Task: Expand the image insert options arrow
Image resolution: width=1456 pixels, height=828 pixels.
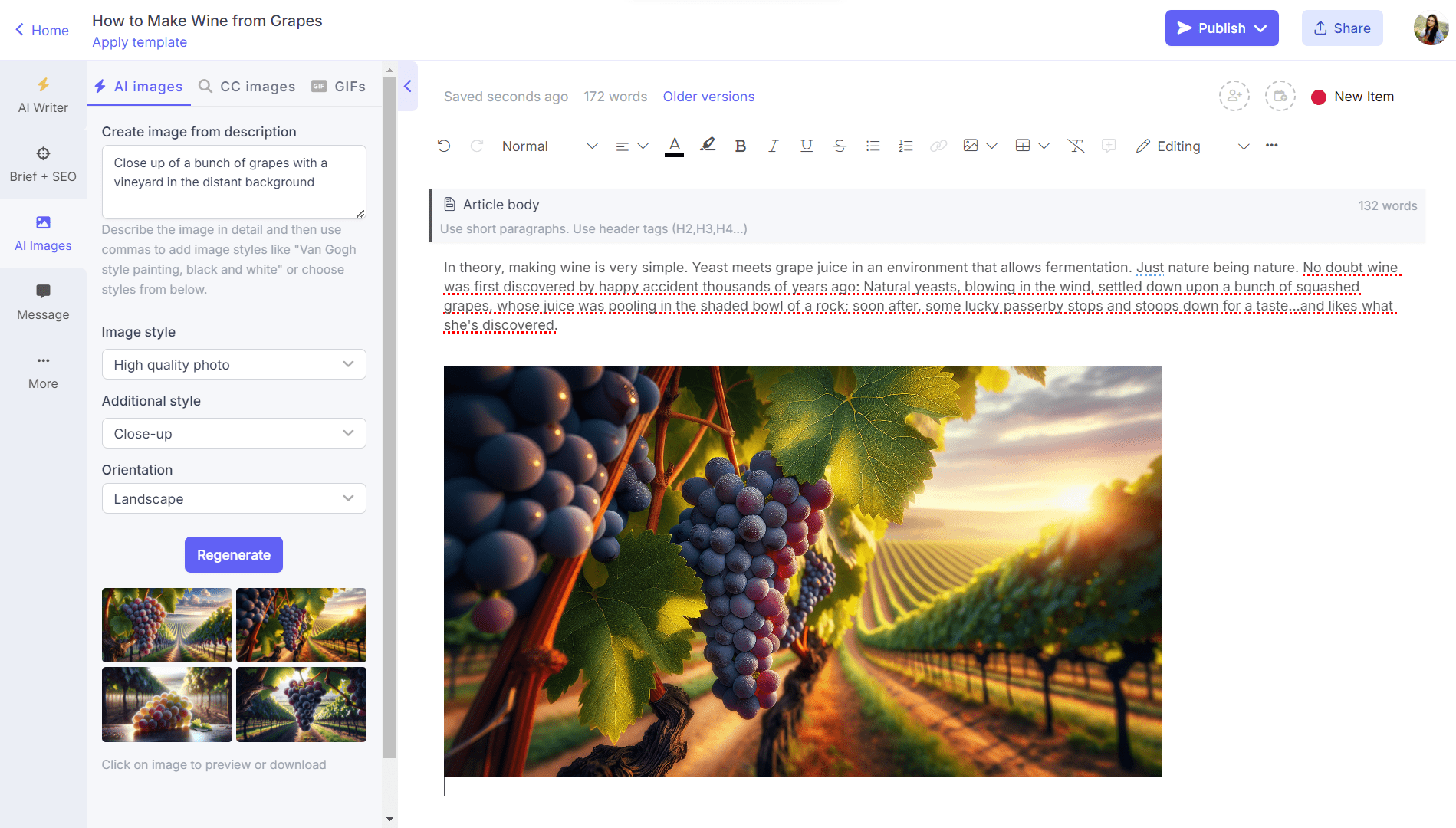Action: point(991,146)
